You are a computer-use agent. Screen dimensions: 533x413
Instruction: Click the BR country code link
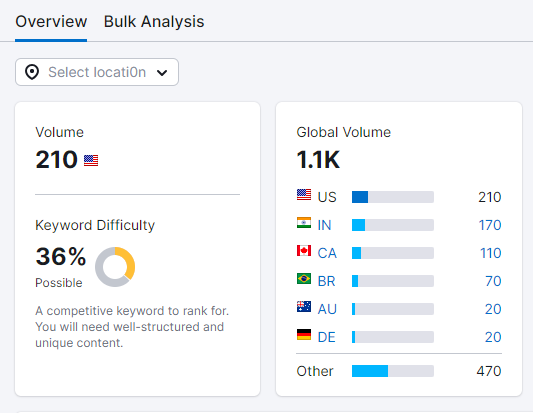click(326, 281)
